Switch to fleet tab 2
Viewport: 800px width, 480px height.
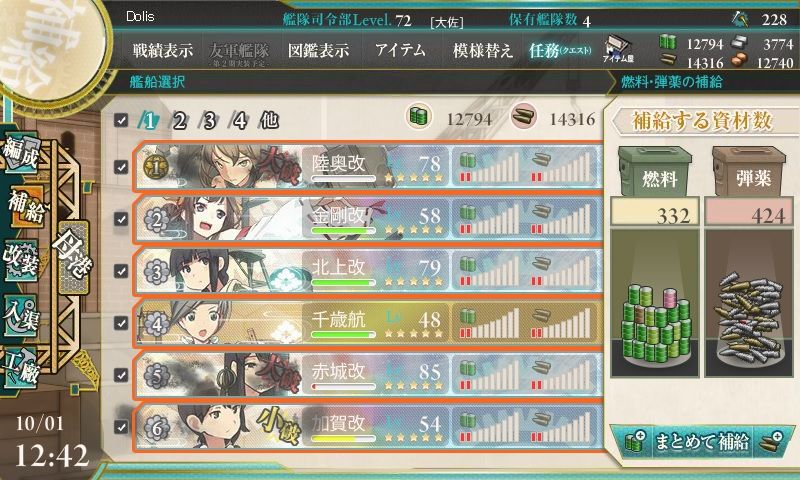pyautogui.click(x=179, y=121)
